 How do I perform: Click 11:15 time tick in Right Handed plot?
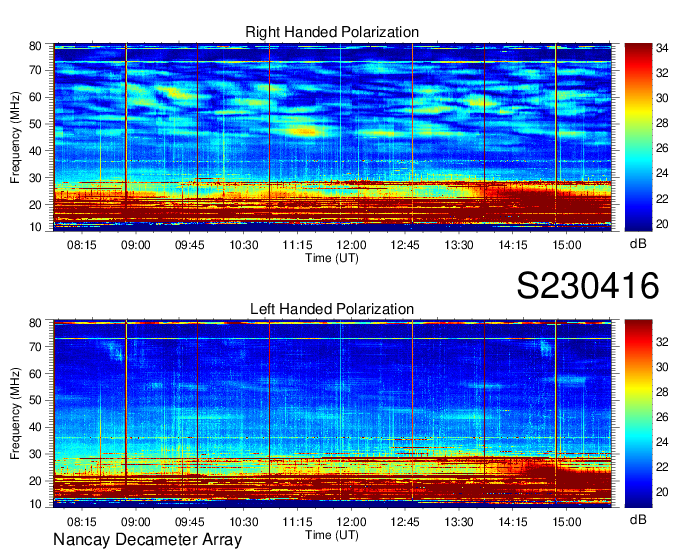coord(298,245)
